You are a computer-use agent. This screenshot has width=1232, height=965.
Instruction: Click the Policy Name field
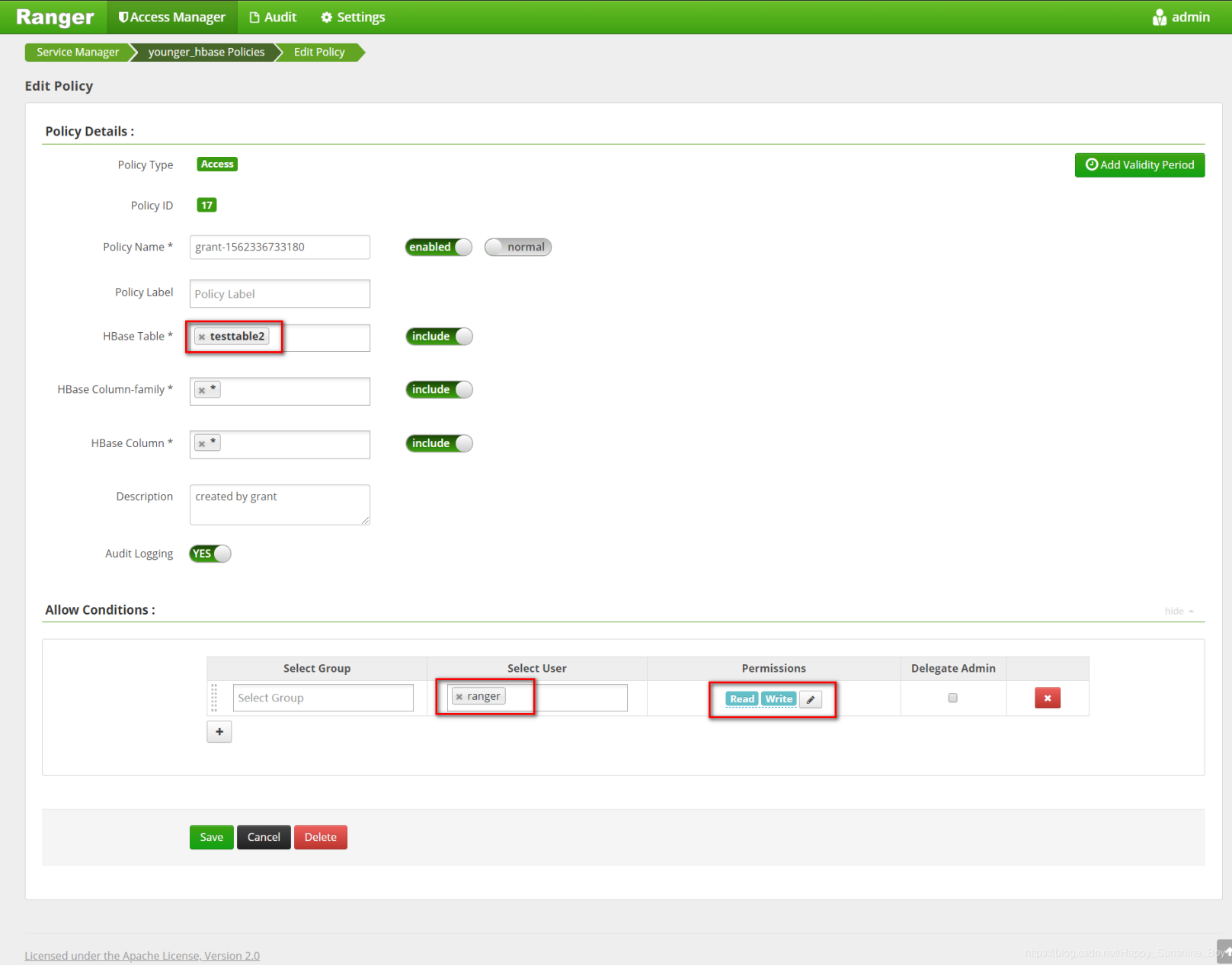(280, 247)
